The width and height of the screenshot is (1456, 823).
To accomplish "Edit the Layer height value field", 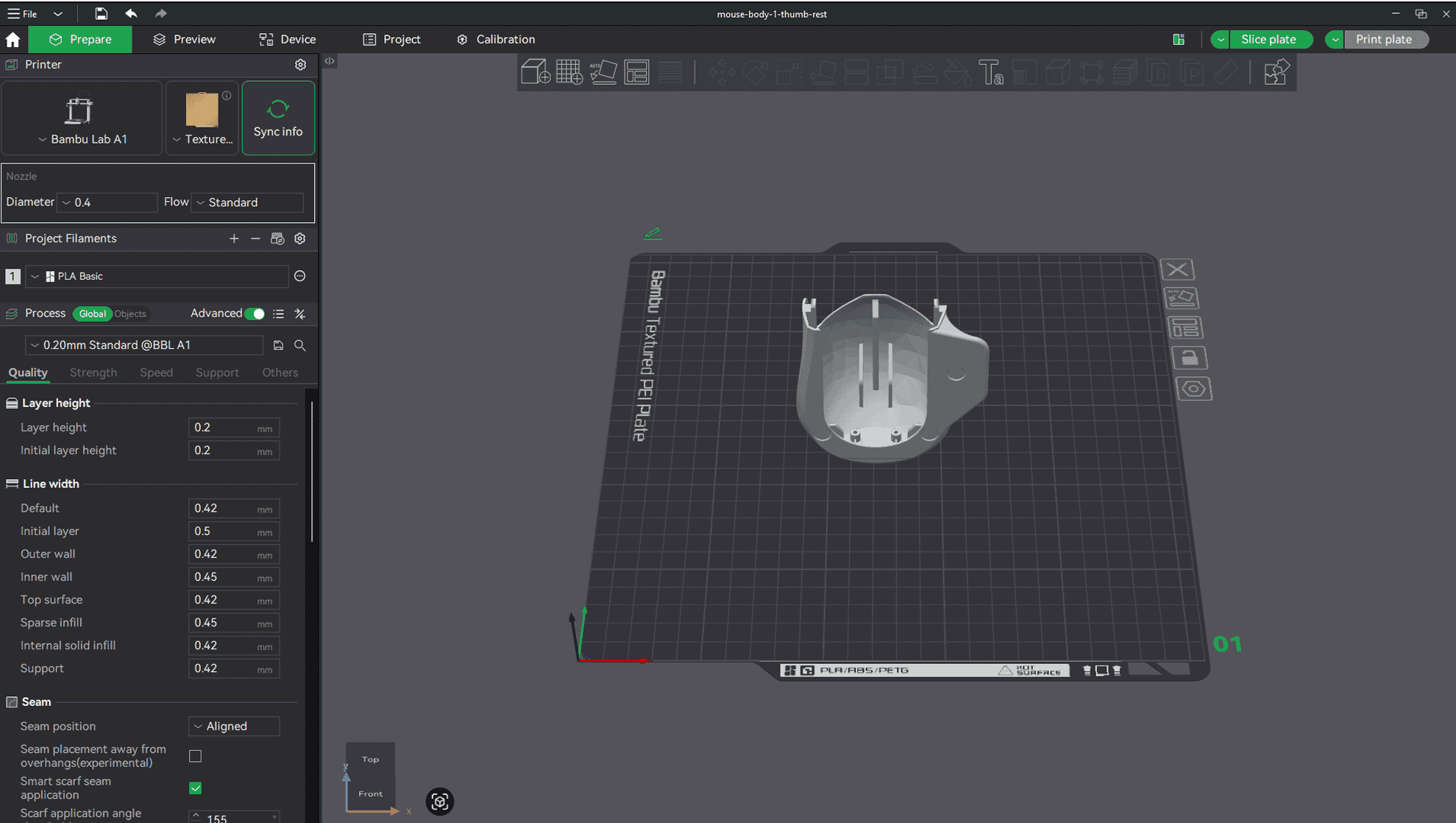I will coord(233,427).
